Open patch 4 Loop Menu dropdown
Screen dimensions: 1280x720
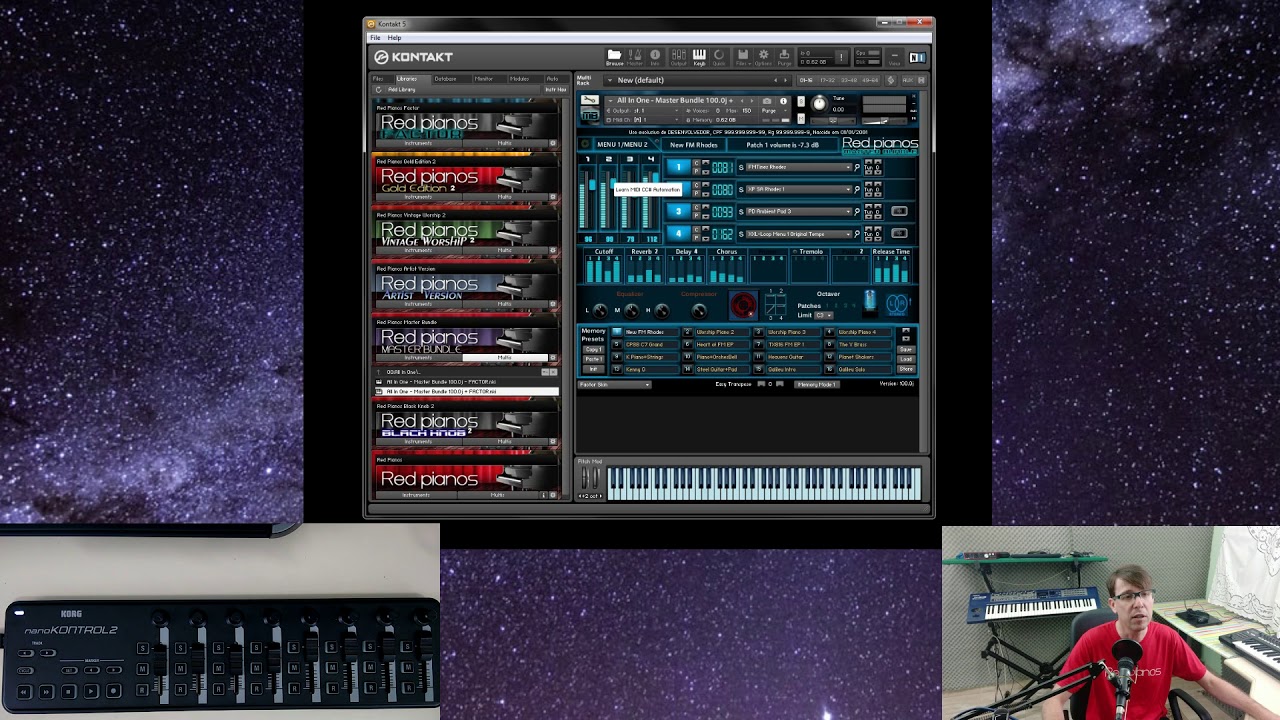798,233
